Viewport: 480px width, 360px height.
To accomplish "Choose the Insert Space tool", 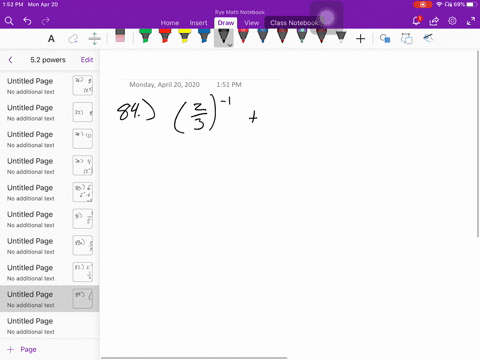I will click(95, 39).
